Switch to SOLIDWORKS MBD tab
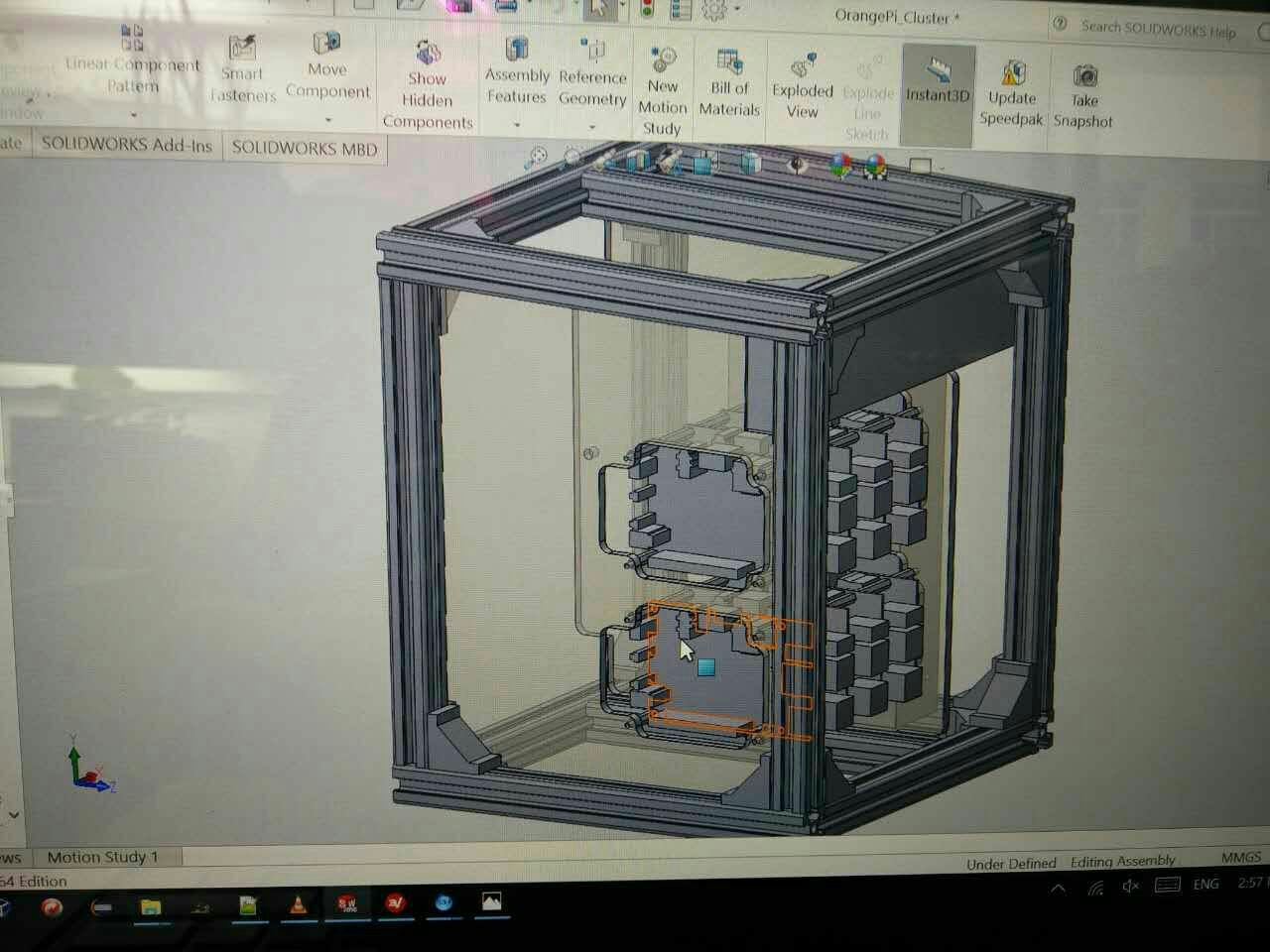Screen dimensions: 1270x952 coord(305,148)
